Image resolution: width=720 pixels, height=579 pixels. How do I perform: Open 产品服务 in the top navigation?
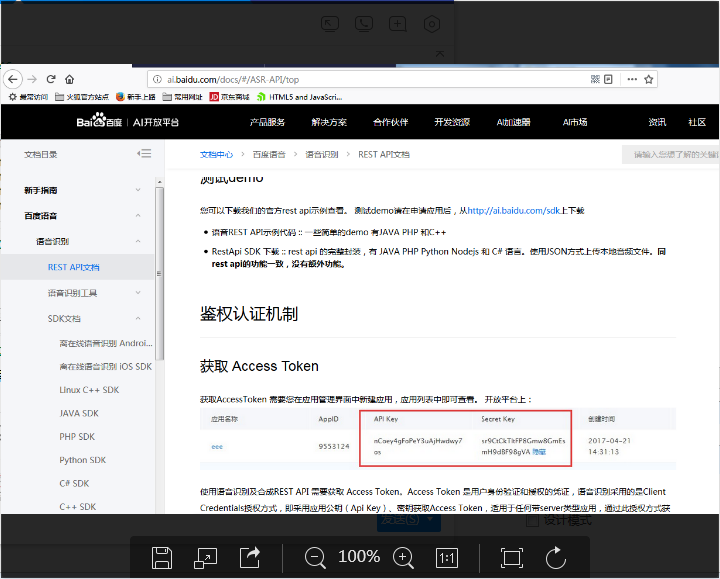click(267, 122)
